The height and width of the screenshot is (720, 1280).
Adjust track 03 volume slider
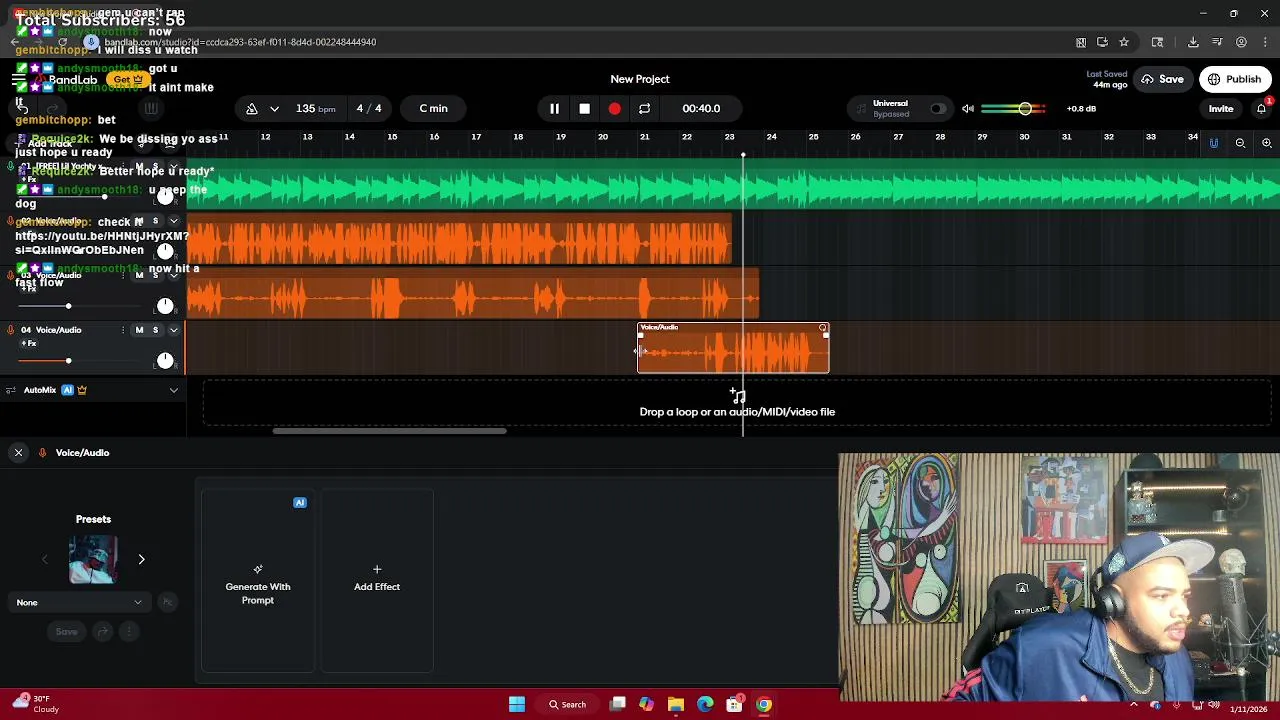click(68, 306)
